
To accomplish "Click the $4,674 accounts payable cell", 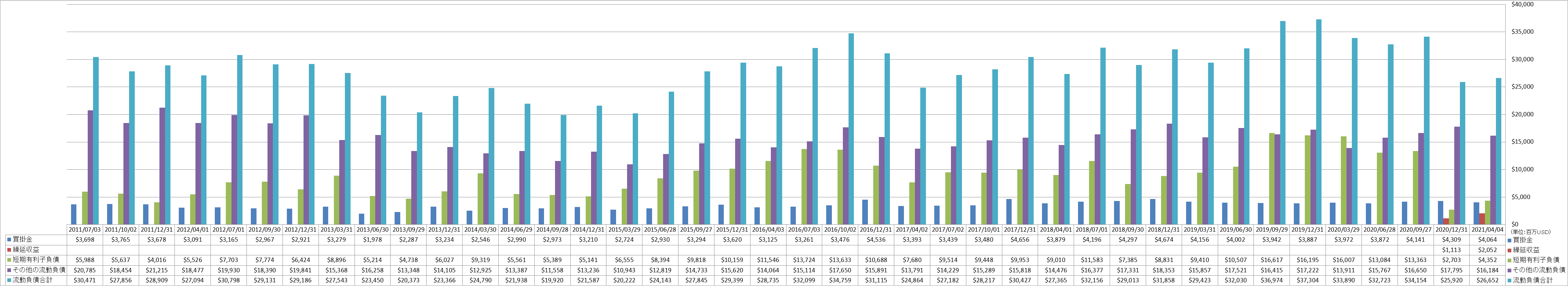I will click(x=1164, y=240).
